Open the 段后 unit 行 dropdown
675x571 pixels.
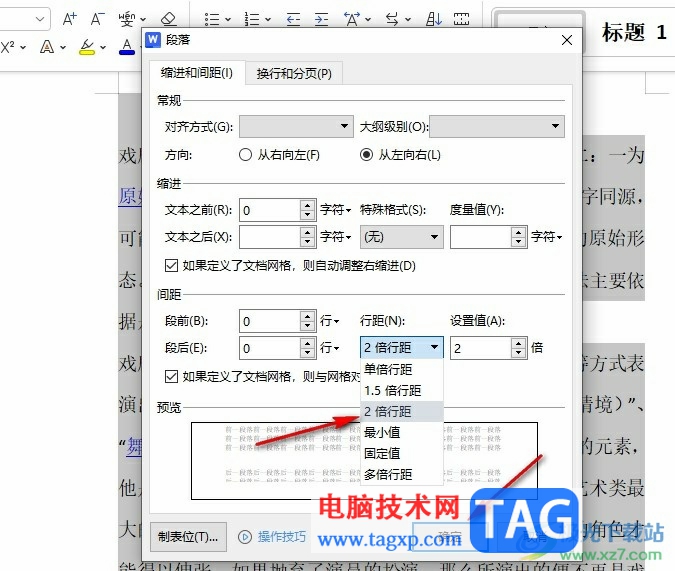(x=329, y=348)
